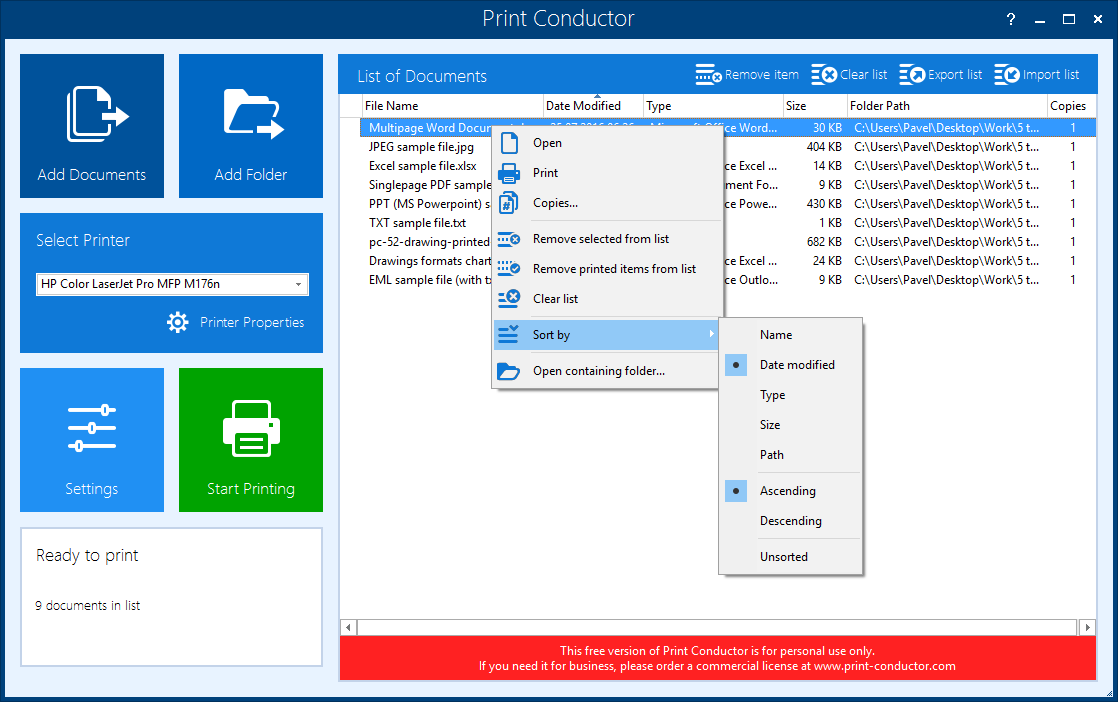This screenshot has width=1118, height=702.
Task: Sort documents by Type in submenu
Action: (x=791, y=395)
